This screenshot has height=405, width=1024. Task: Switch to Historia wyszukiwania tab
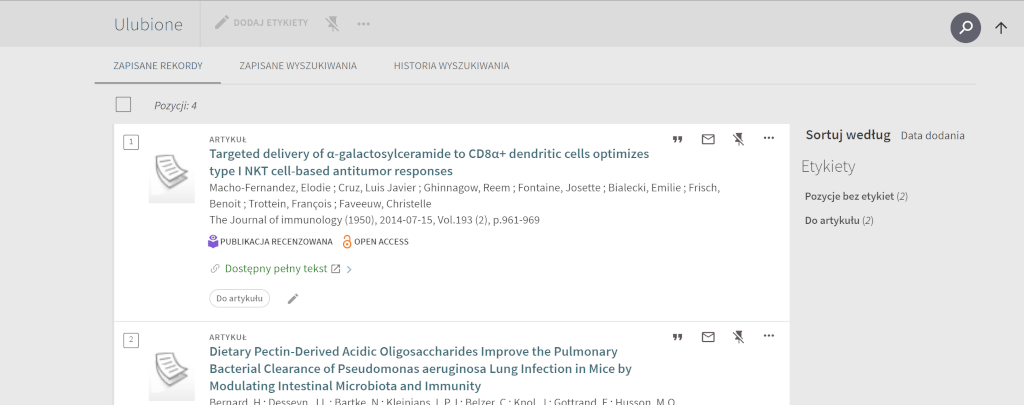[451, 66]
